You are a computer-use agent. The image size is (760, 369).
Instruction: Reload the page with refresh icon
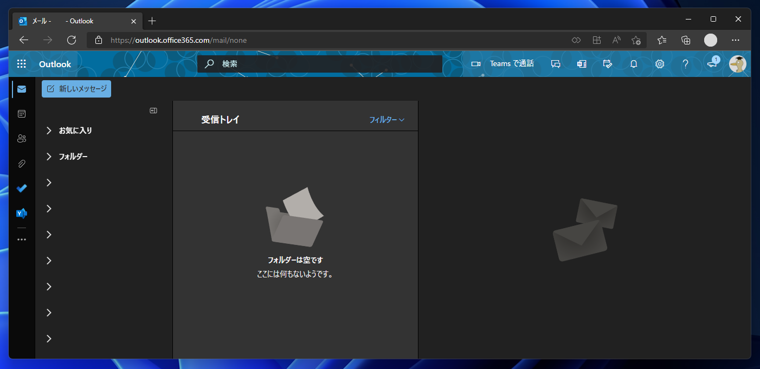pyautogui.click(x=71, y=40)
